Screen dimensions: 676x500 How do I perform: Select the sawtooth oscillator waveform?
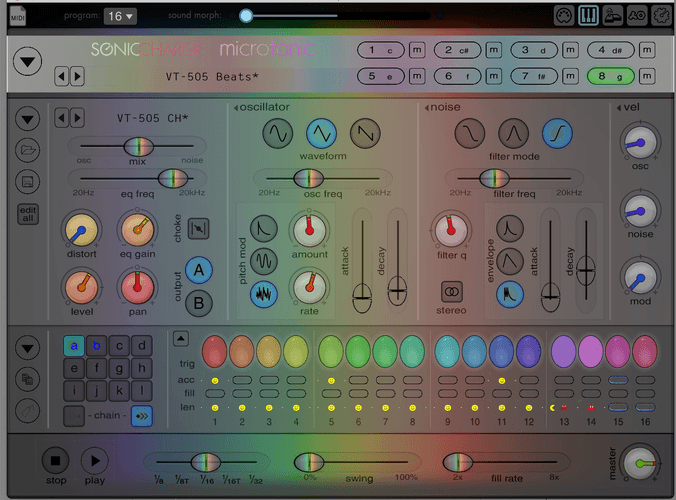pos(365,134)
